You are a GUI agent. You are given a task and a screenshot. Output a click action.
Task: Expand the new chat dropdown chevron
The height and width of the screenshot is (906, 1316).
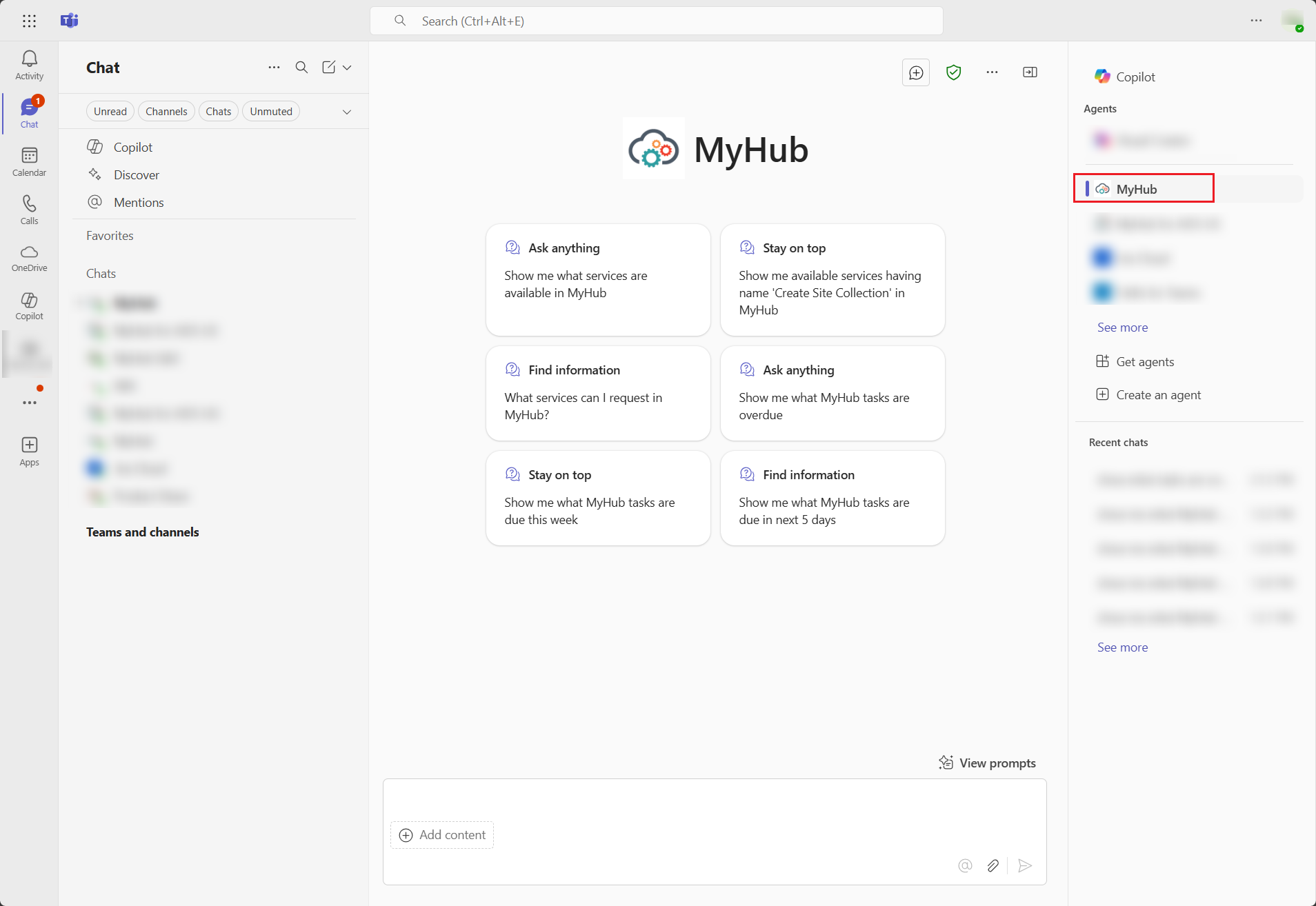pyautogui.click(x=348, y=67)
